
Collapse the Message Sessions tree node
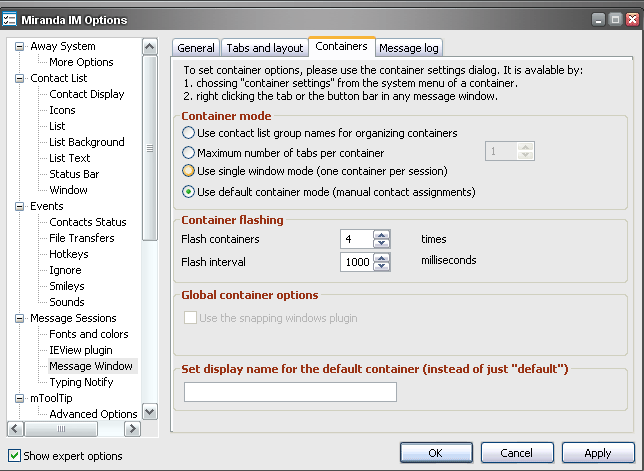pyautogui.click(x=19, y=318)
